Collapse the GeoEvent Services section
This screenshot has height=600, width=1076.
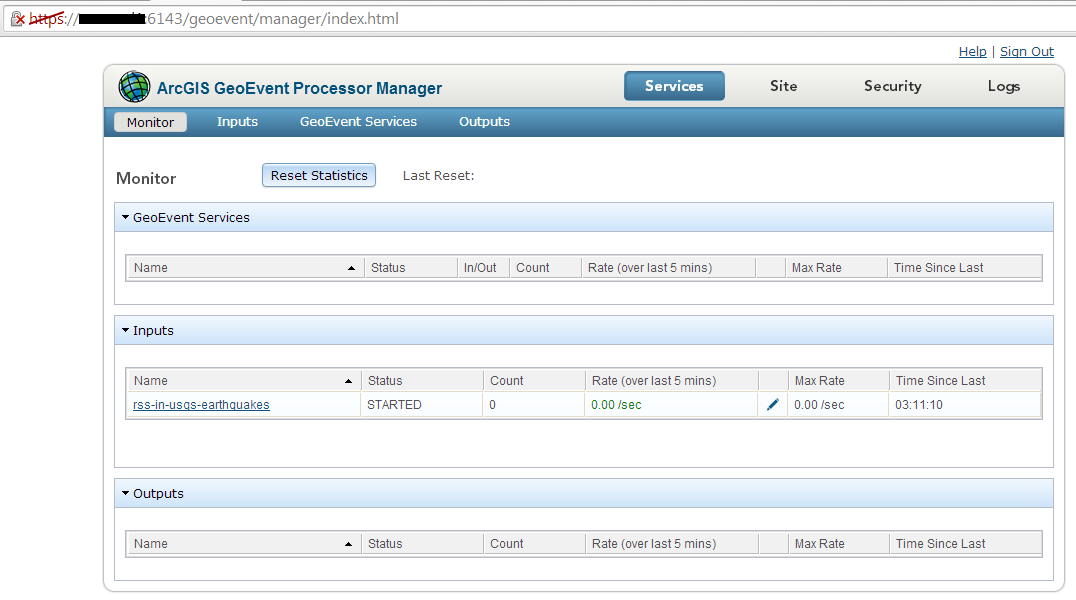click(126, 217)
